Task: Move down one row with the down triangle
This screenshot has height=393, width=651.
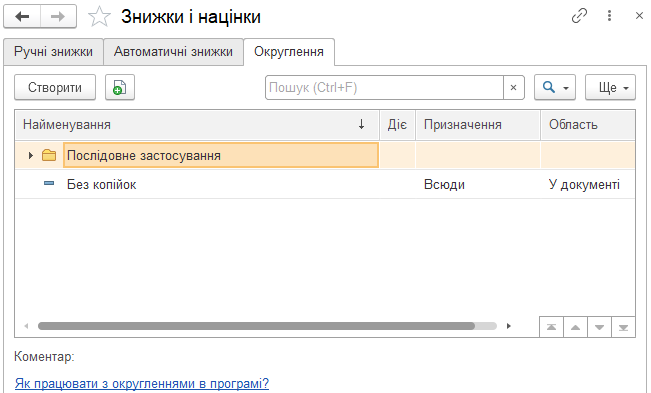Action: [x=599, y=327]
